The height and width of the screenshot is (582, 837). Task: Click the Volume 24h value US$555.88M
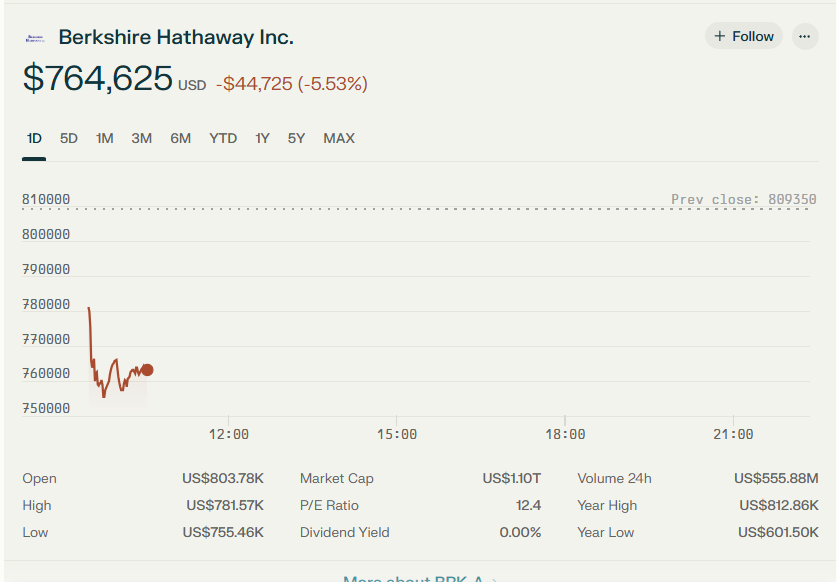tap(776, 478)
